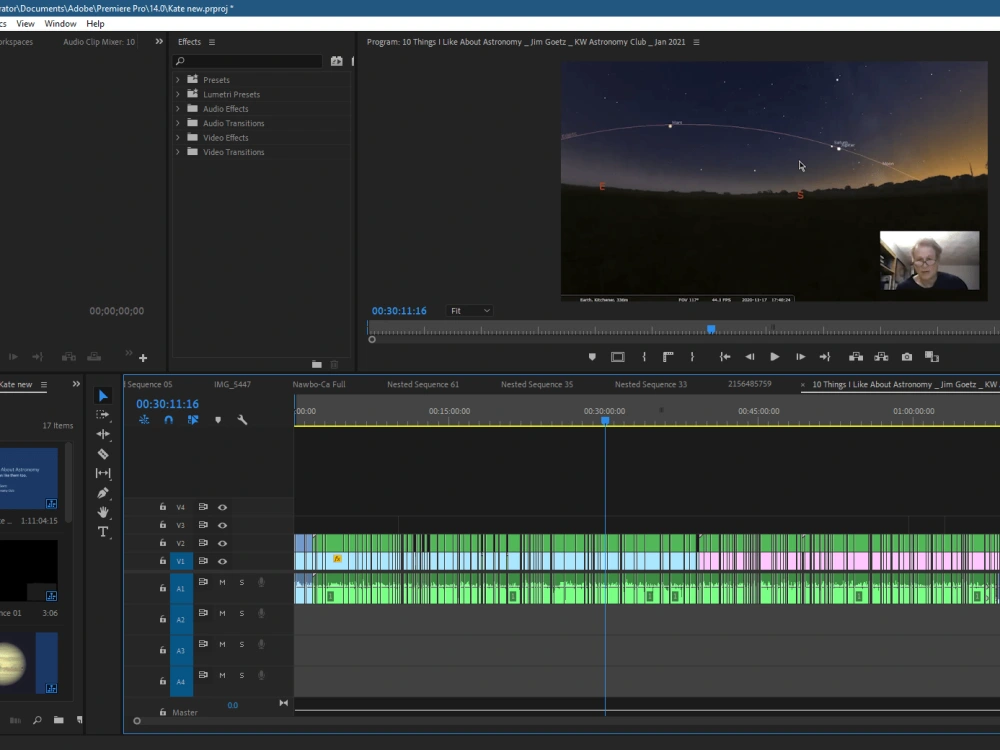Open the Program monitor panel menu
This screenshot has height=750, width=1000.
696,42
